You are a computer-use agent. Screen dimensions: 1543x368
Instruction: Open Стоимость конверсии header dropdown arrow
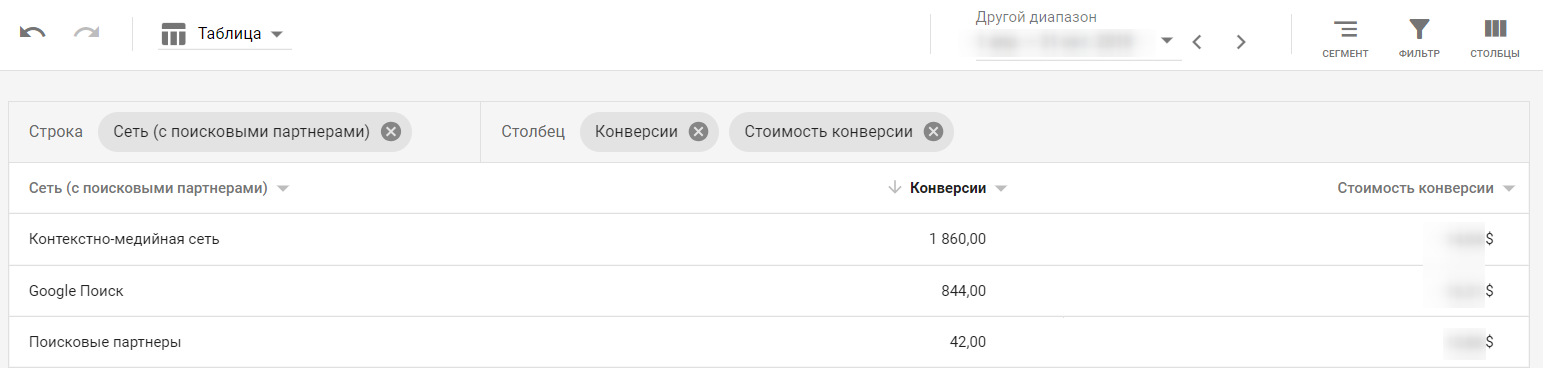tap(1508, 188)
